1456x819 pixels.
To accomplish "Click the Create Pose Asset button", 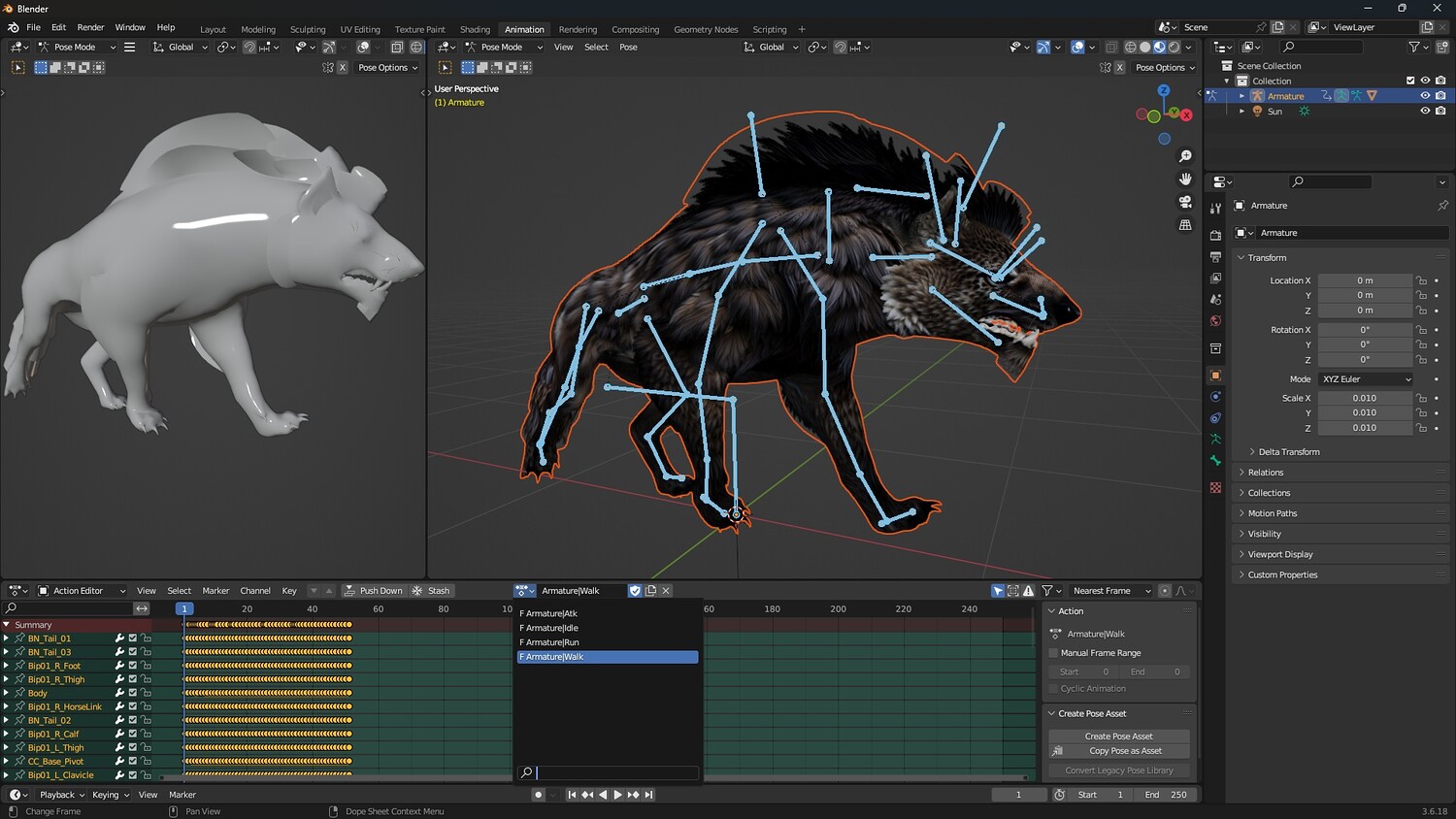I will 1118,737.
